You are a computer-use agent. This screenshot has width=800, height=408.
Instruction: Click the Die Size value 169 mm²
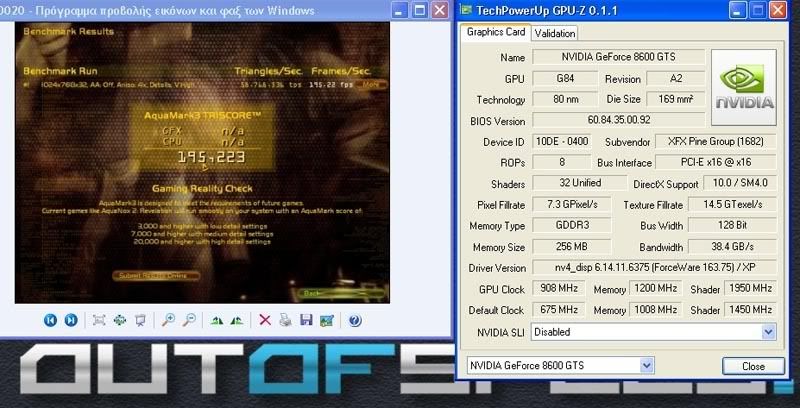point(676,99)
